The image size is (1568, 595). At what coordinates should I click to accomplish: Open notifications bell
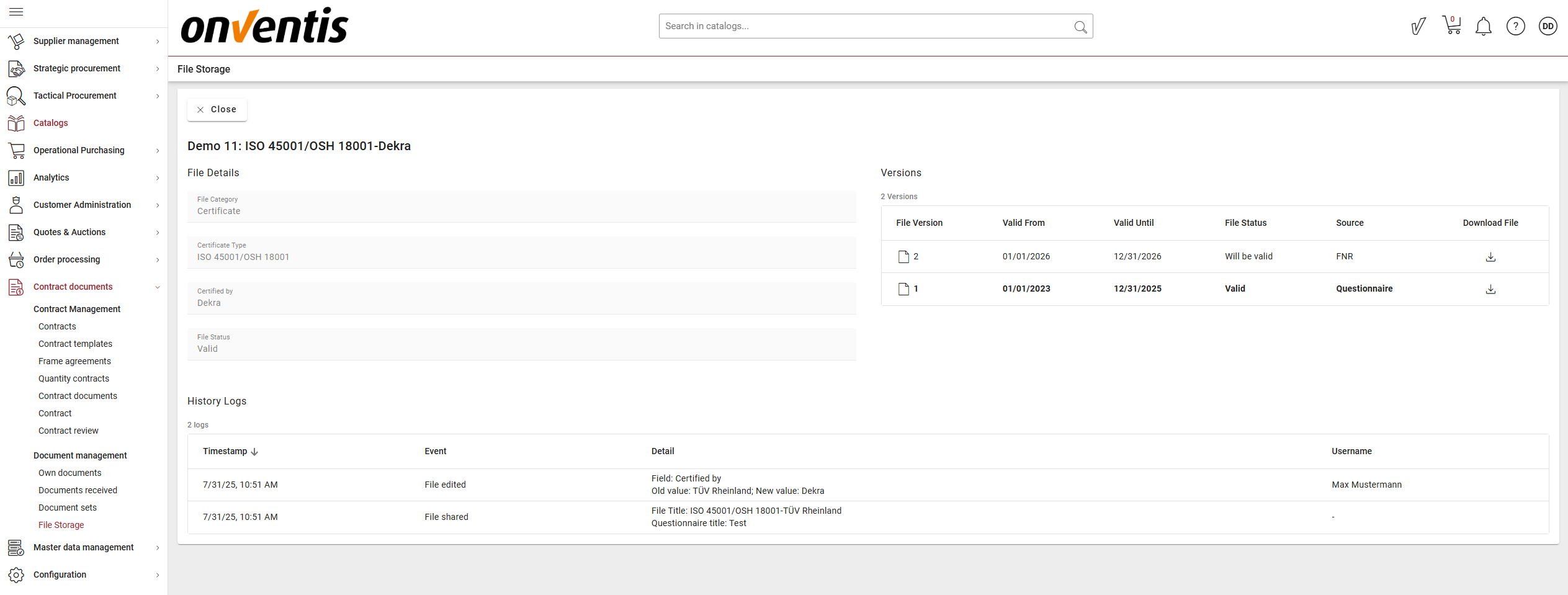click(1483, 27)
